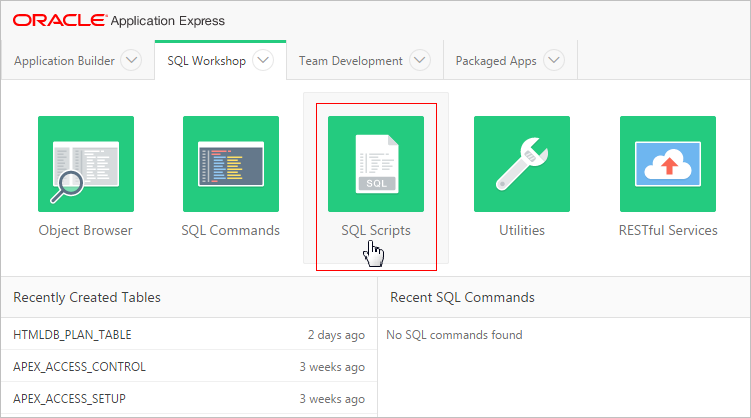Open the Utilities wrench icon
Image resolution: width=751 pixels, height=418 pixels.
[x=521, y=164]
